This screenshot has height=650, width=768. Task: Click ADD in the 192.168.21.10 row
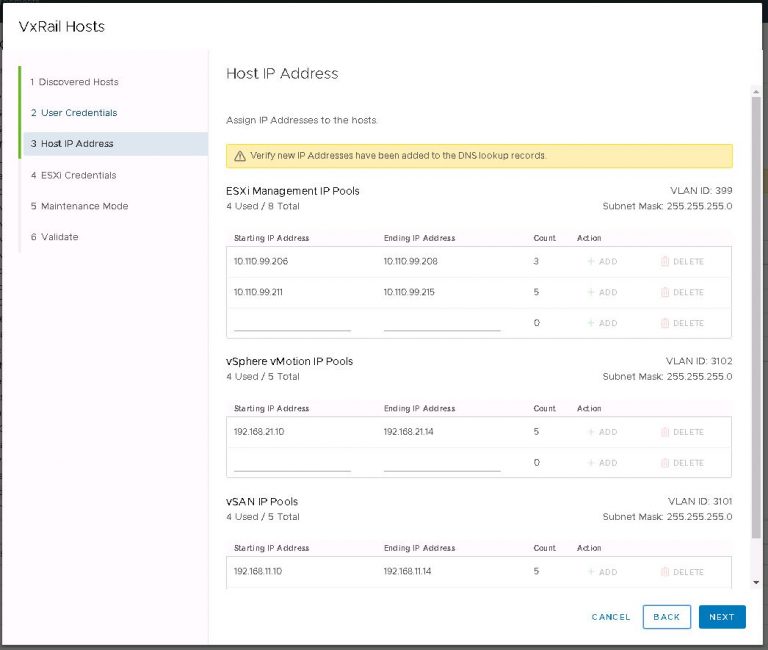click(602, 432)
